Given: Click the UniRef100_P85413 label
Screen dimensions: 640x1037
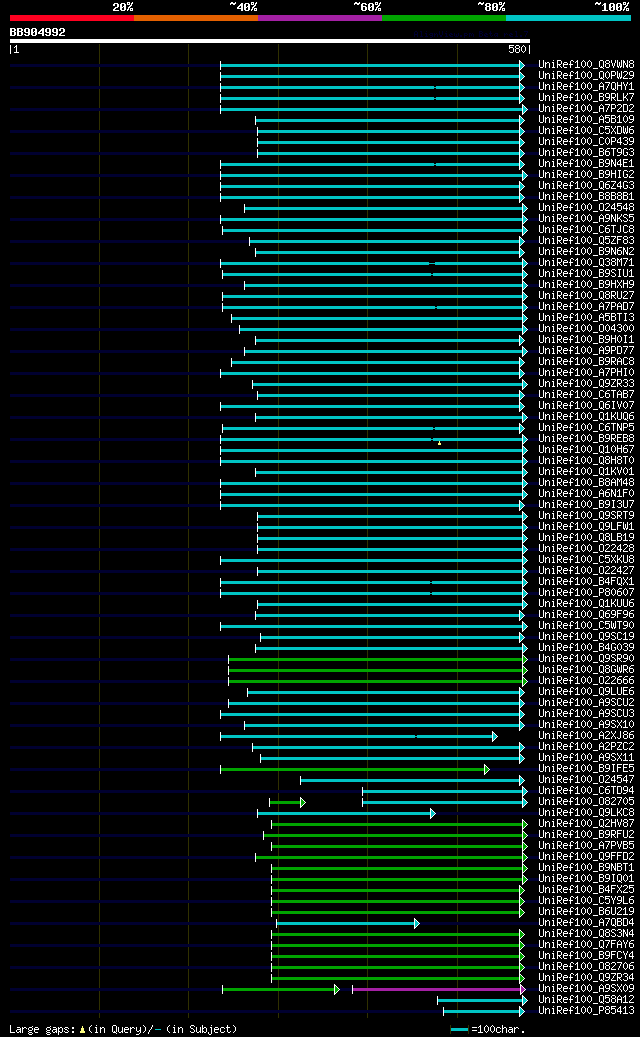Looking at the screenshot, I should (586, 1011).
